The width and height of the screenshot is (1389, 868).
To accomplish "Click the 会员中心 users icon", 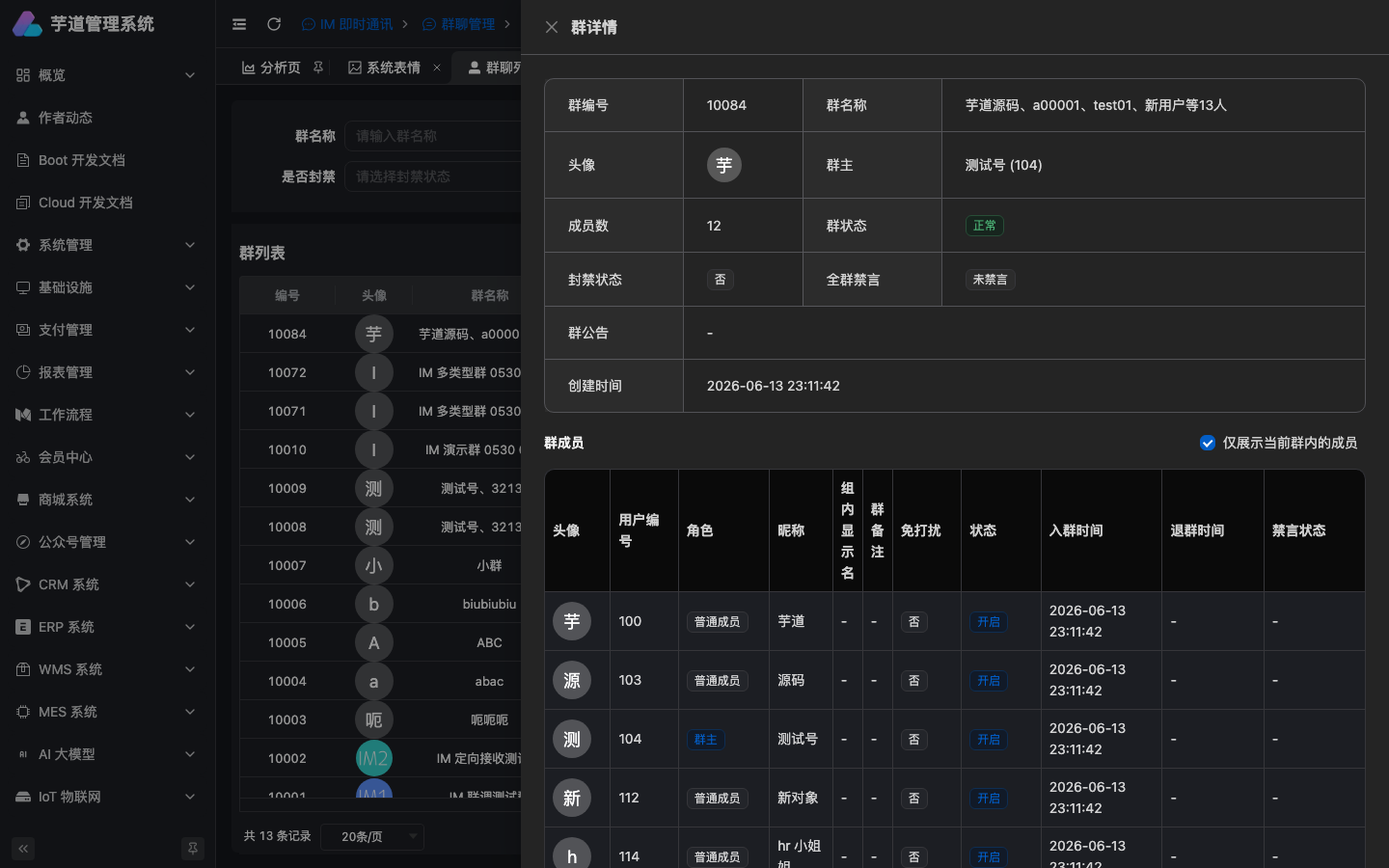I will pyautogui.click(x=23, y=457).
